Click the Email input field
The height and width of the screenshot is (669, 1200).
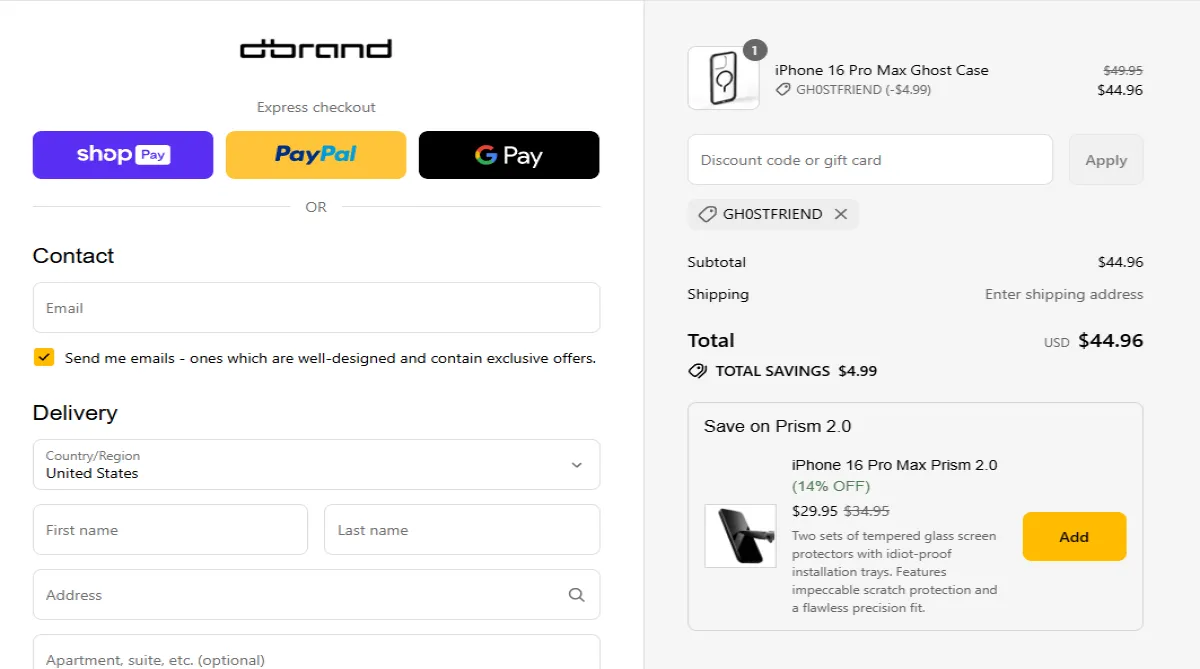tap(316, 307)
